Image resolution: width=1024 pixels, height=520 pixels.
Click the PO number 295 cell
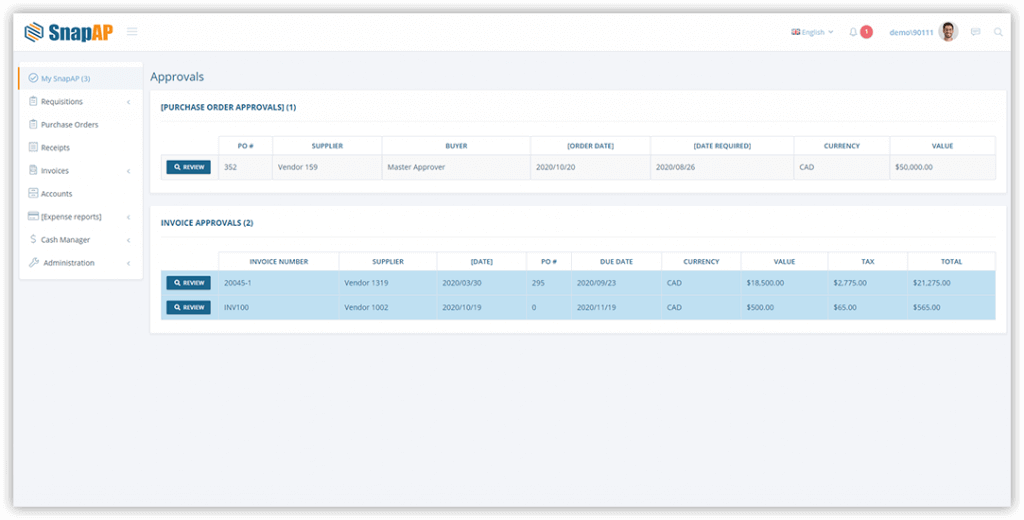(549, 283)
